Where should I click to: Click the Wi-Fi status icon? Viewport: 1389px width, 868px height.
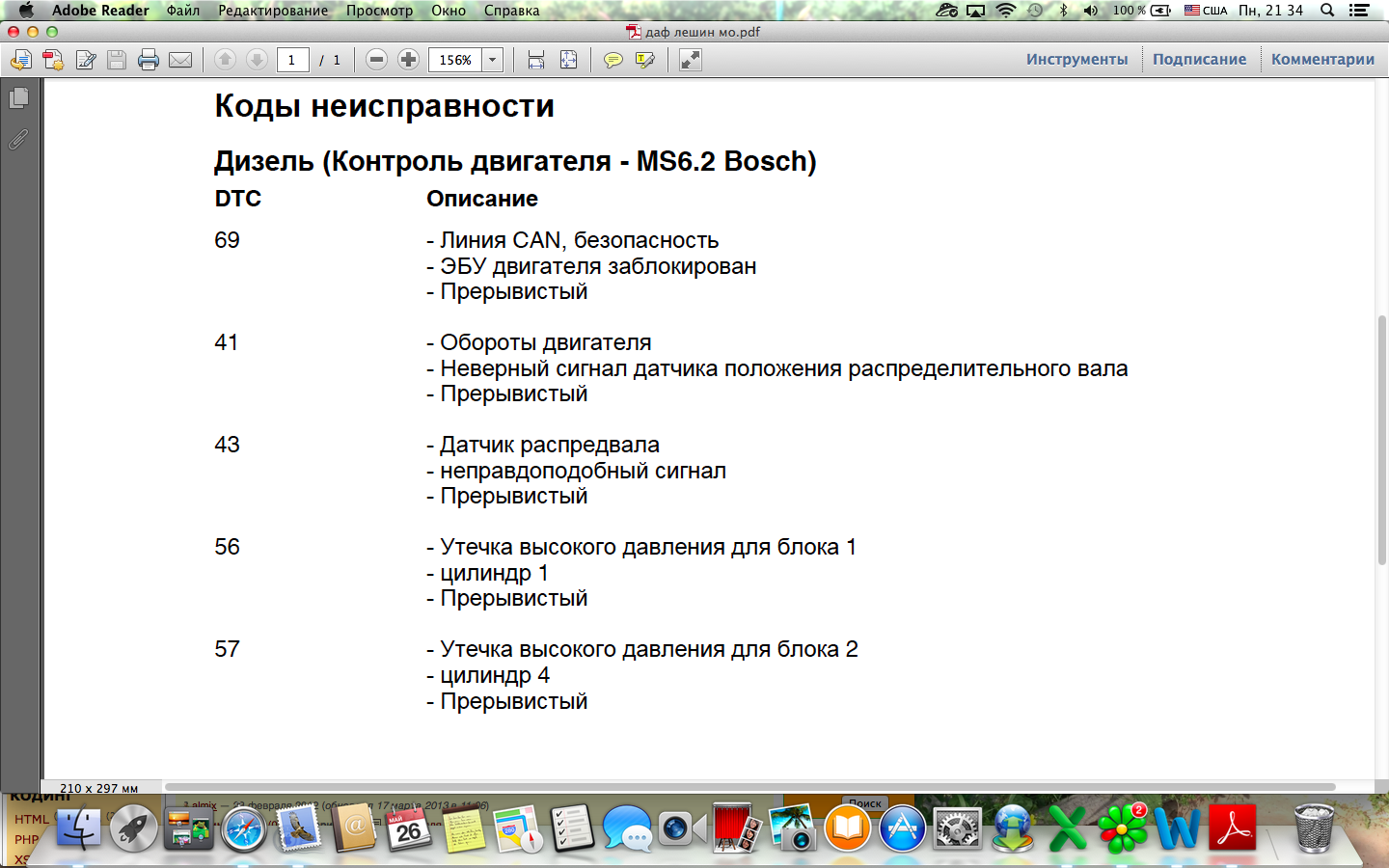coord(1005,11)
